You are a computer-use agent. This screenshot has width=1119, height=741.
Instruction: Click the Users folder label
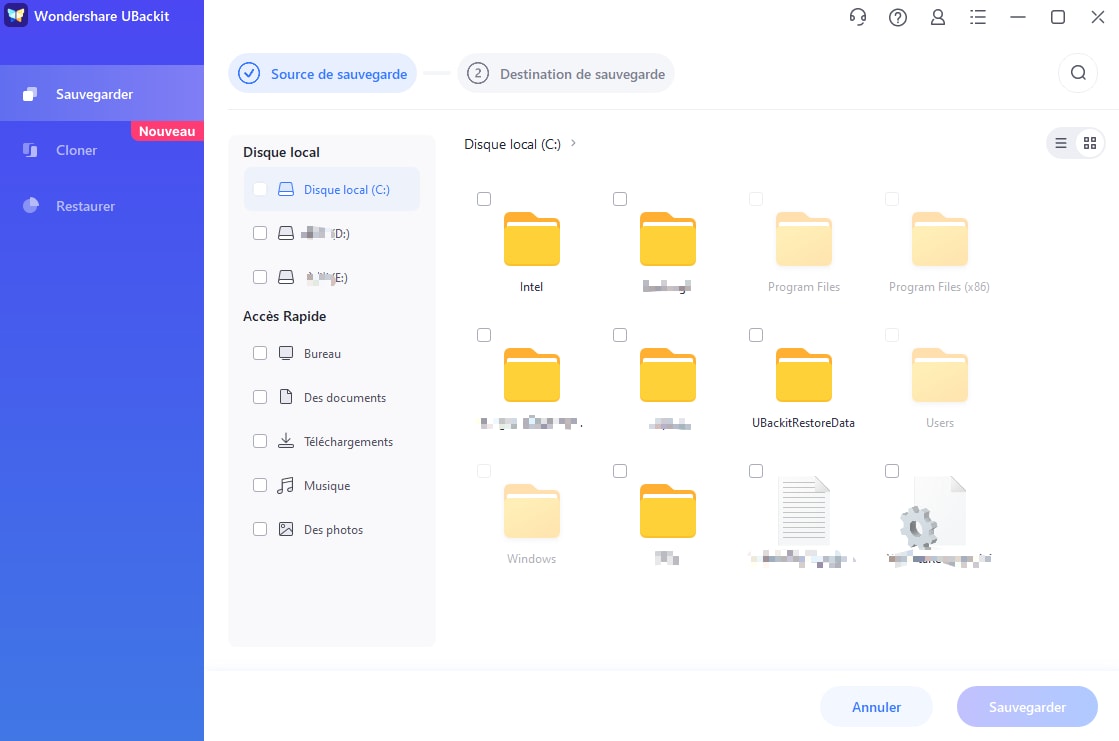coord(940,423)
